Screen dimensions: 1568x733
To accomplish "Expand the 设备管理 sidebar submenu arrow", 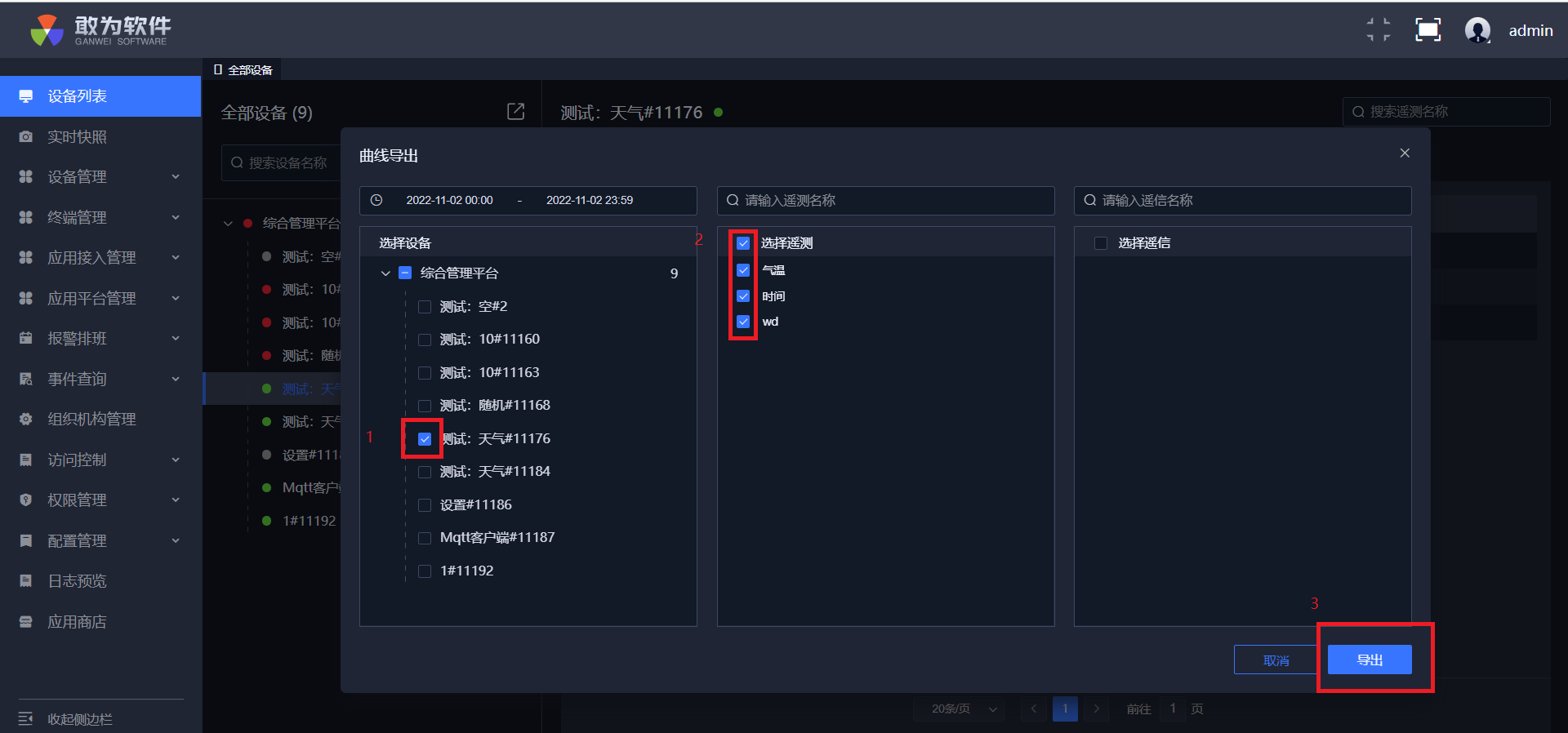I will pos(176,177).
